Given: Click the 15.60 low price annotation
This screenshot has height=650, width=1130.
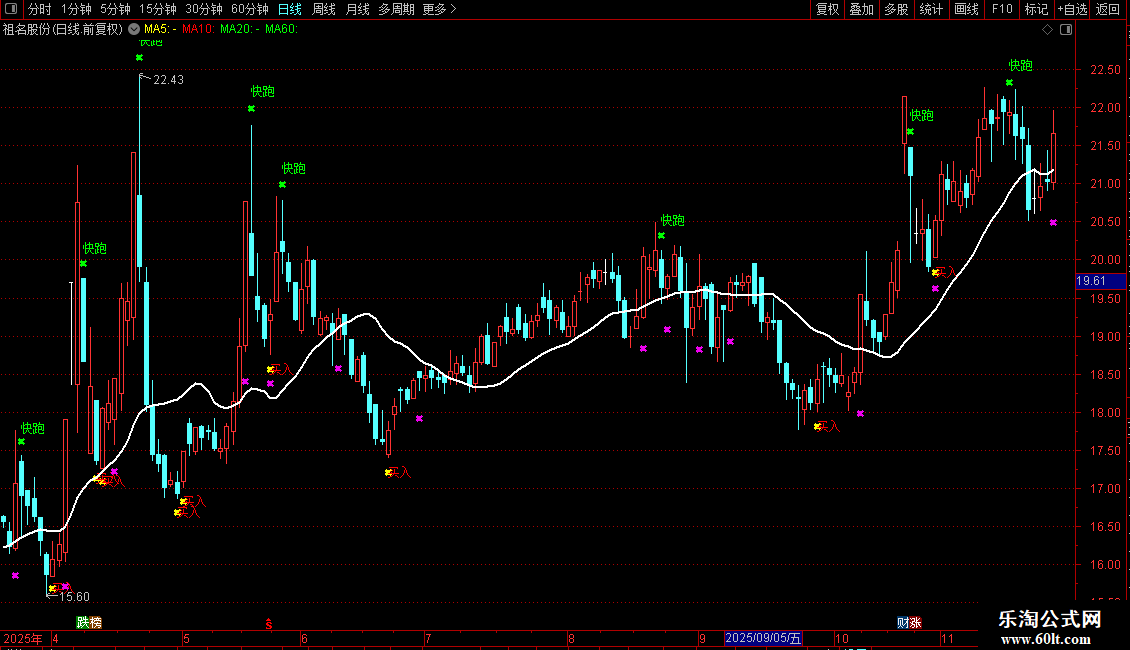Looking at the screenshot, I should 74,597.
